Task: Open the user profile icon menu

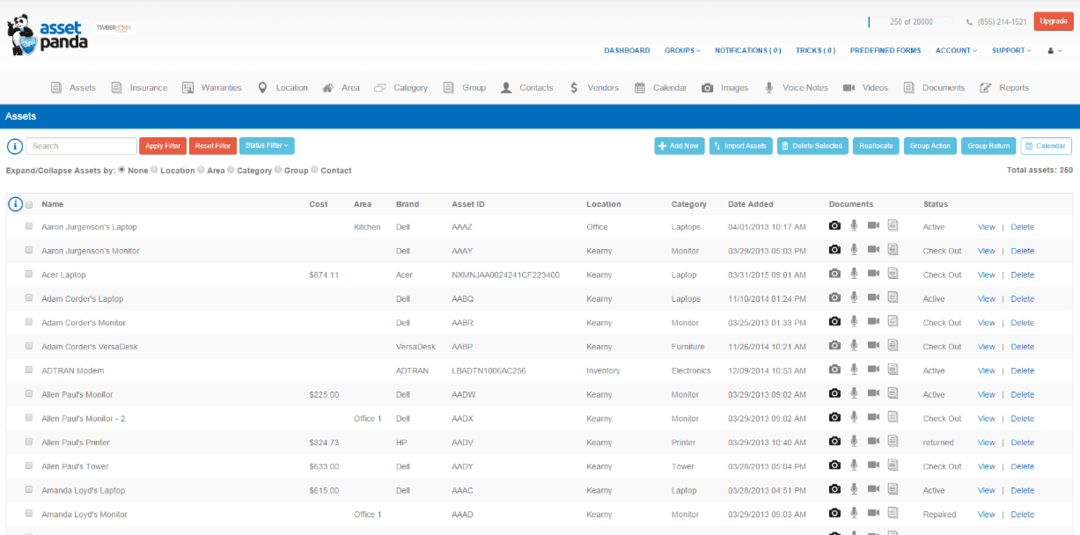Action: pos(1053,51)
